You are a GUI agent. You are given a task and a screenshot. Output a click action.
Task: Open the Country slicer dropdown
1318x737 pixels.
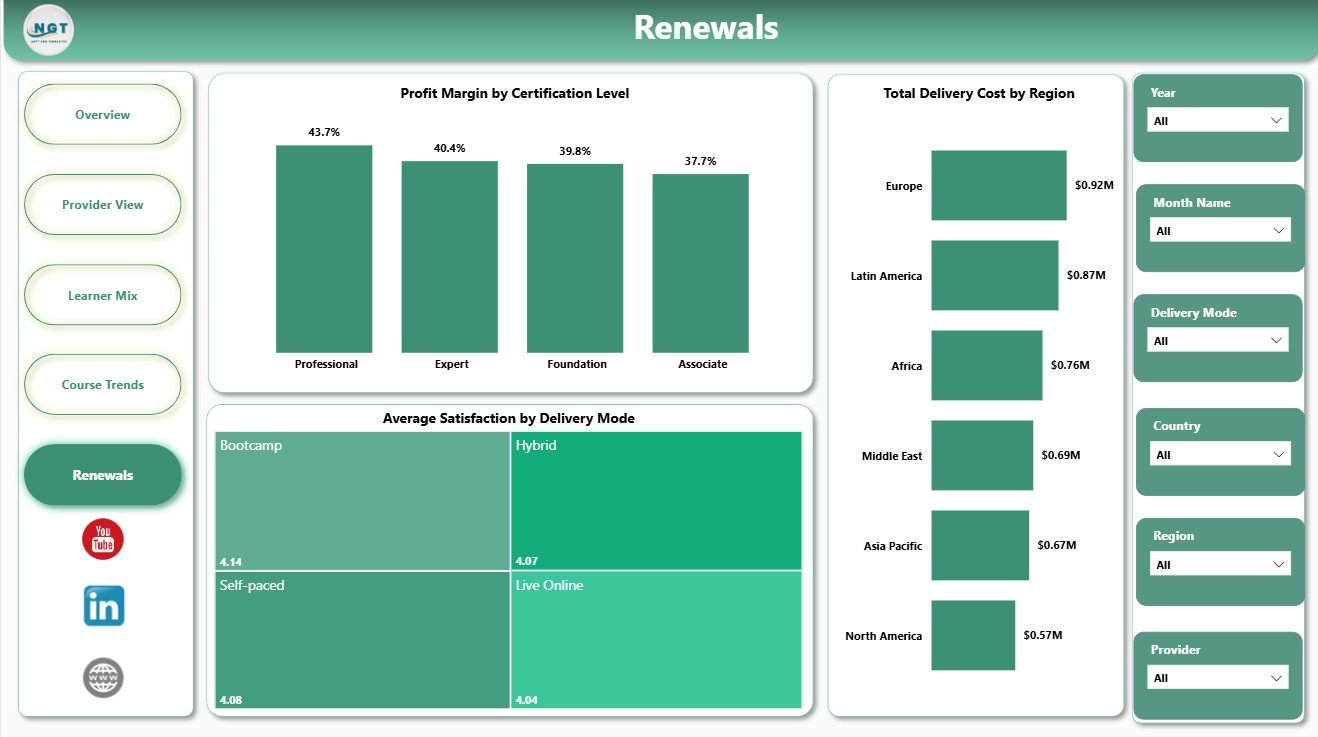pos(1220,454)
